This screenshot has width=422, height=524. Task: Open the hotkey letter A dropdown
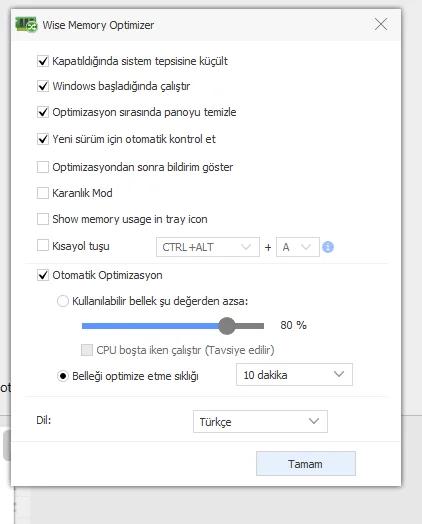[x=298, y=247]
